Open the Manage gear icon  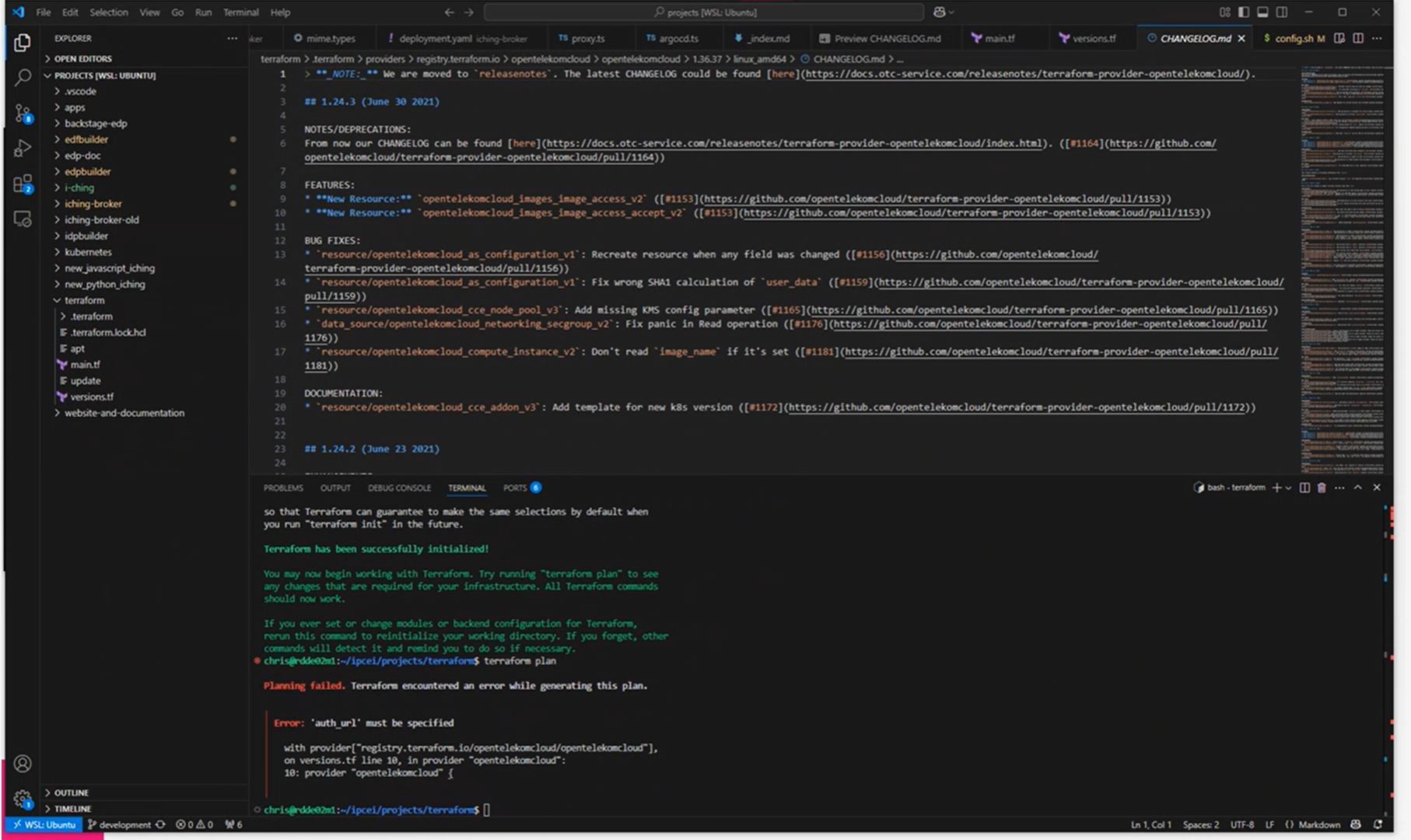click(x=23, y=799)
